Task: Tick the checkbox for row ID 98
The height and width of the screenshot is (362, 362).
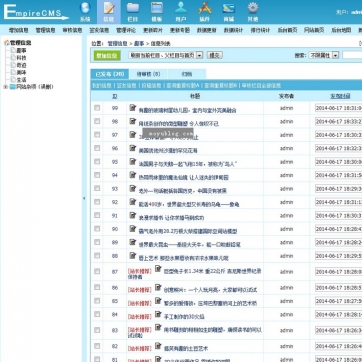Action: click(x=97, y=121)
